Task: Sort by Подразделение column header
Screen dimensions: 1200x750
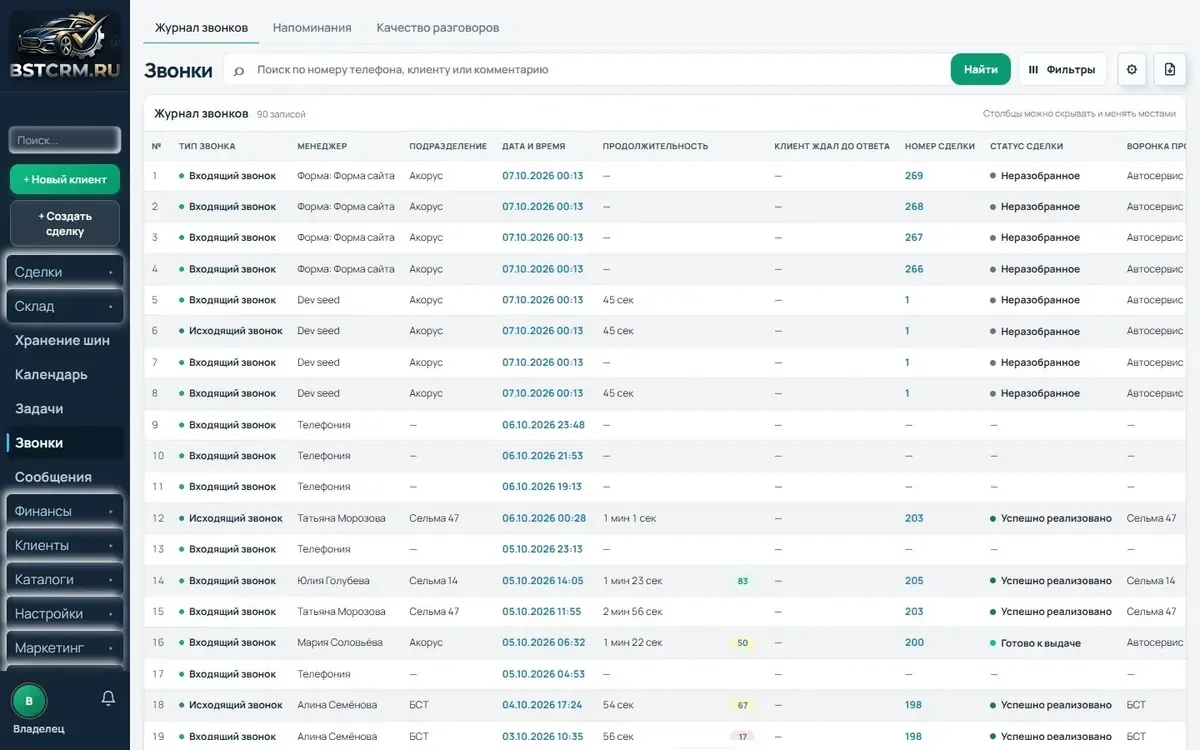Action: pos(448,146)
